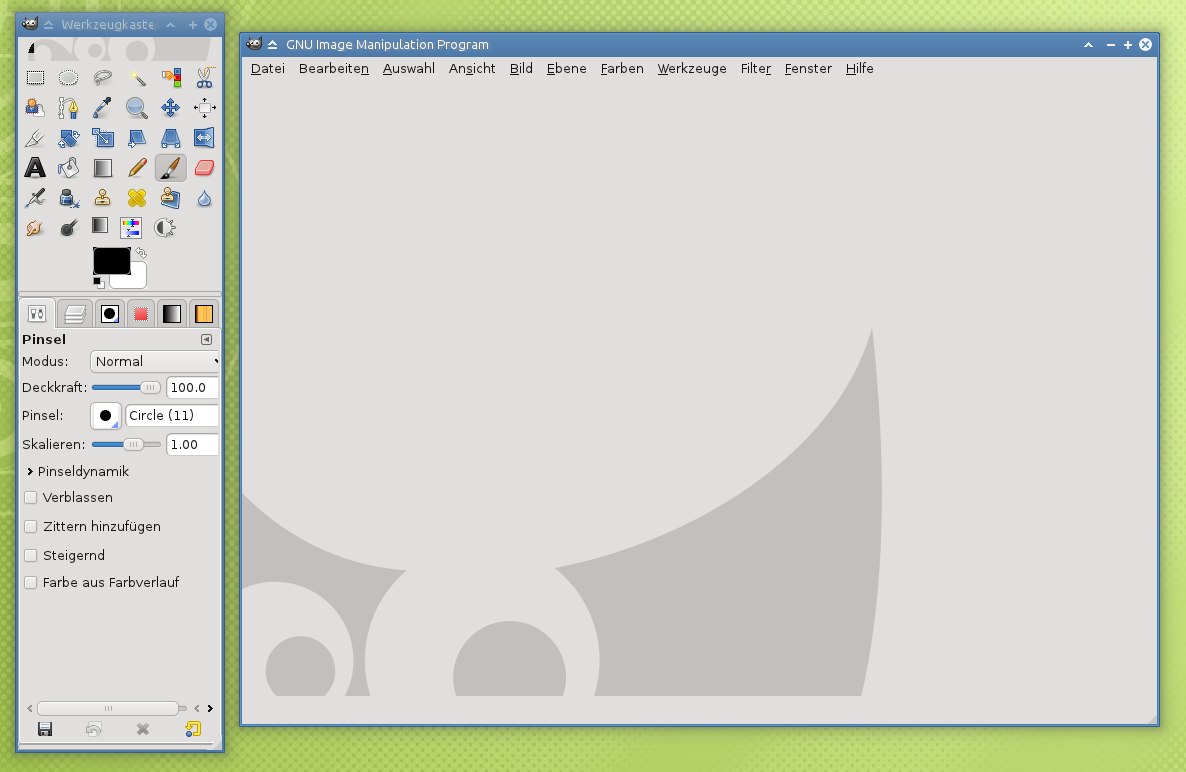
Task: Open the Auswahl menu
Action: (408, 68)
